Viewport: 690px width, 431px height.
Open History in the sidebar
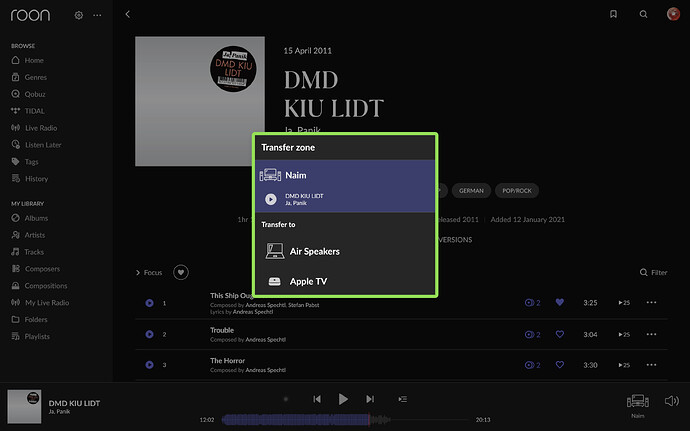tap(30, 179)
